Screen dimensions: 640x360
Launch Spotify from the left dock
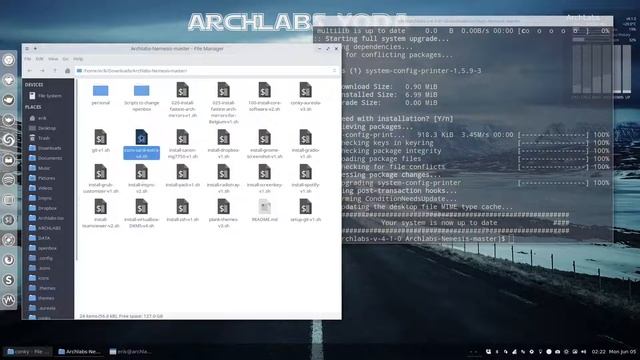coord(9,180)
